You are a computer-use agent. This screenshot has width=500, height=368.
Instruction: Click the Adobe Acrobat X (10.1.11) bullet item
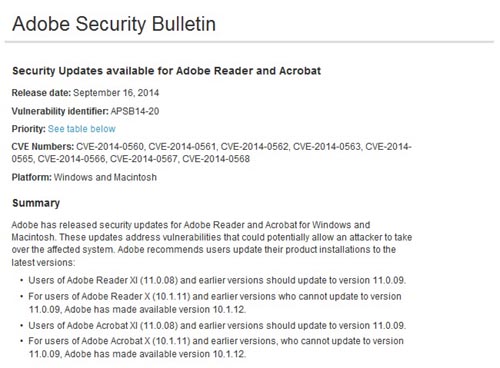(x=216, y=347)
